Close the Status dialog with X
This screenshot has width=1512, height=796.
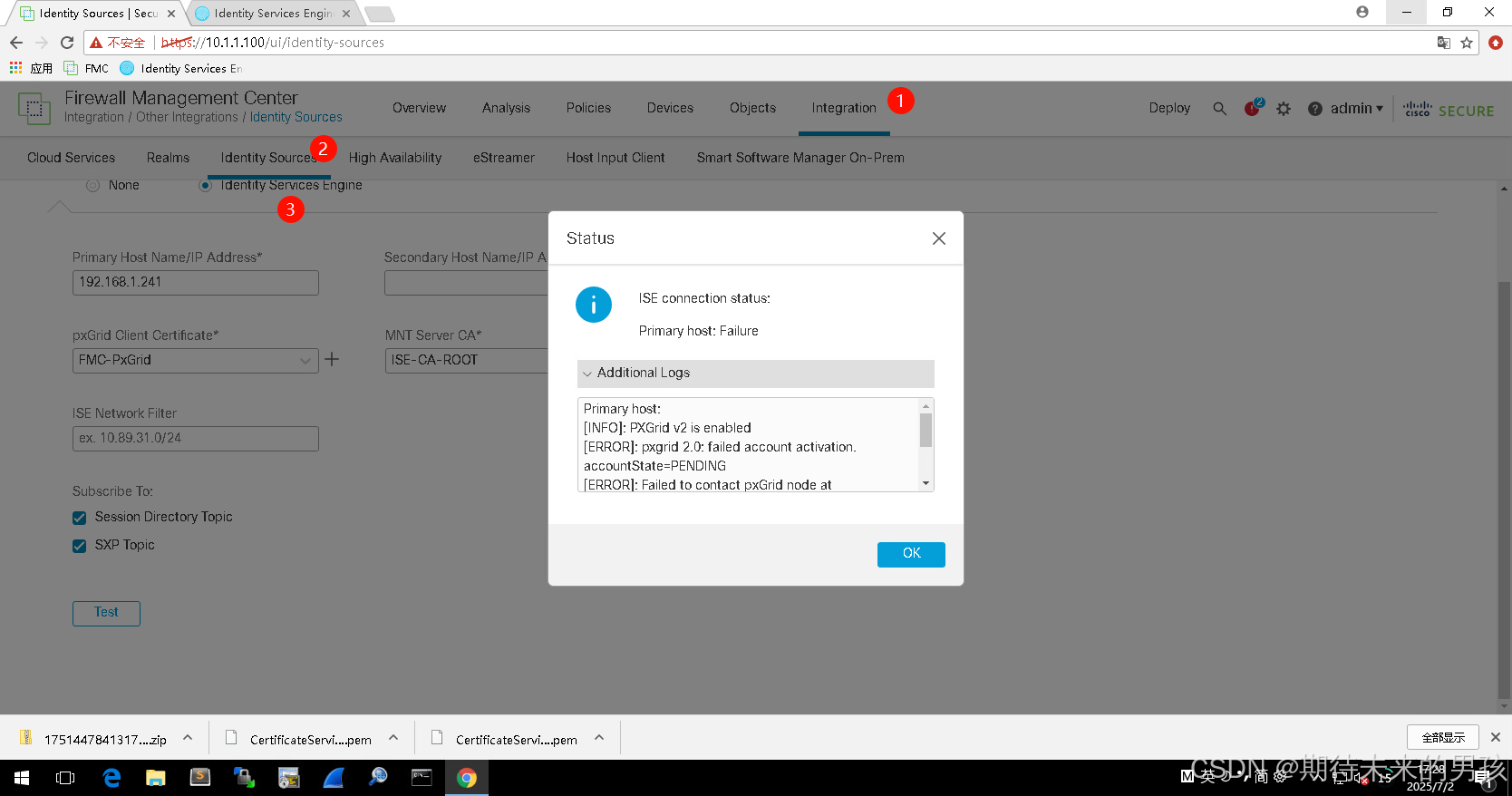tap(939, 238)
